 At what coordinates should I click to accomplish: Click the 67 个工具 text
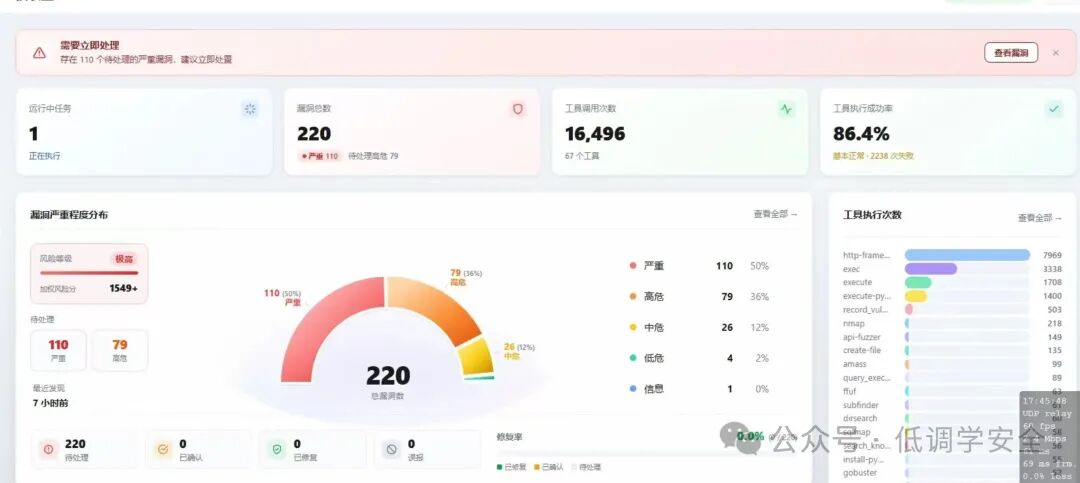[582, 156]
